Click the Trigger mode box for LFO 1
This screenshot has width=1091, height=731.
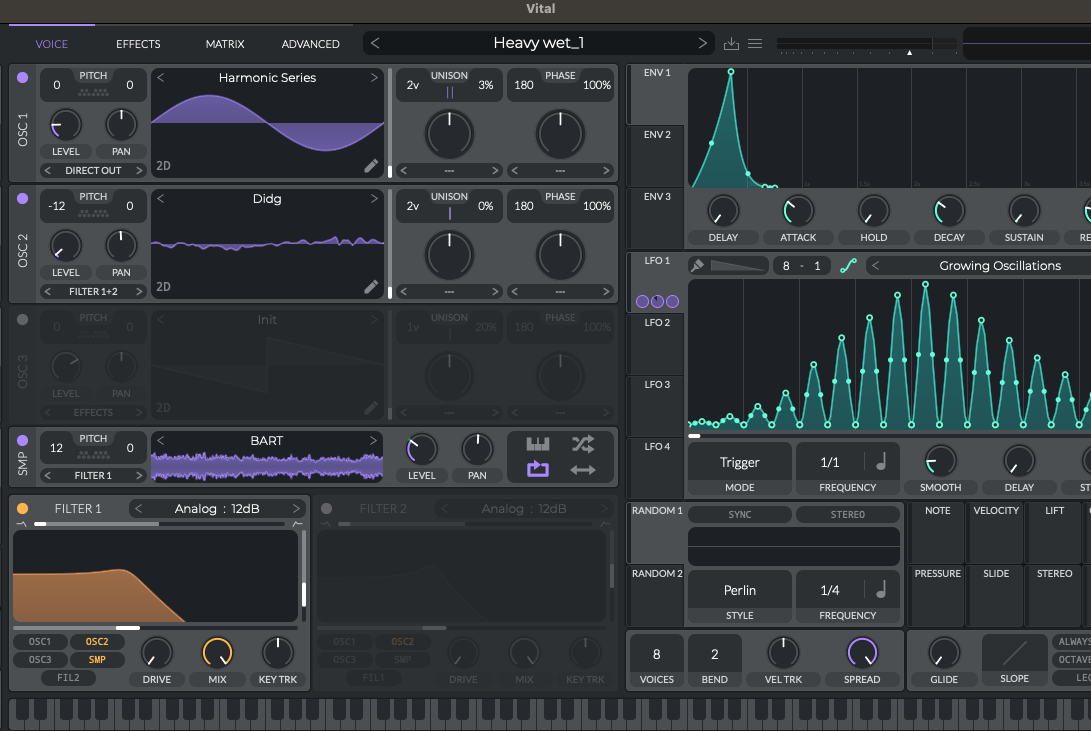740,462
